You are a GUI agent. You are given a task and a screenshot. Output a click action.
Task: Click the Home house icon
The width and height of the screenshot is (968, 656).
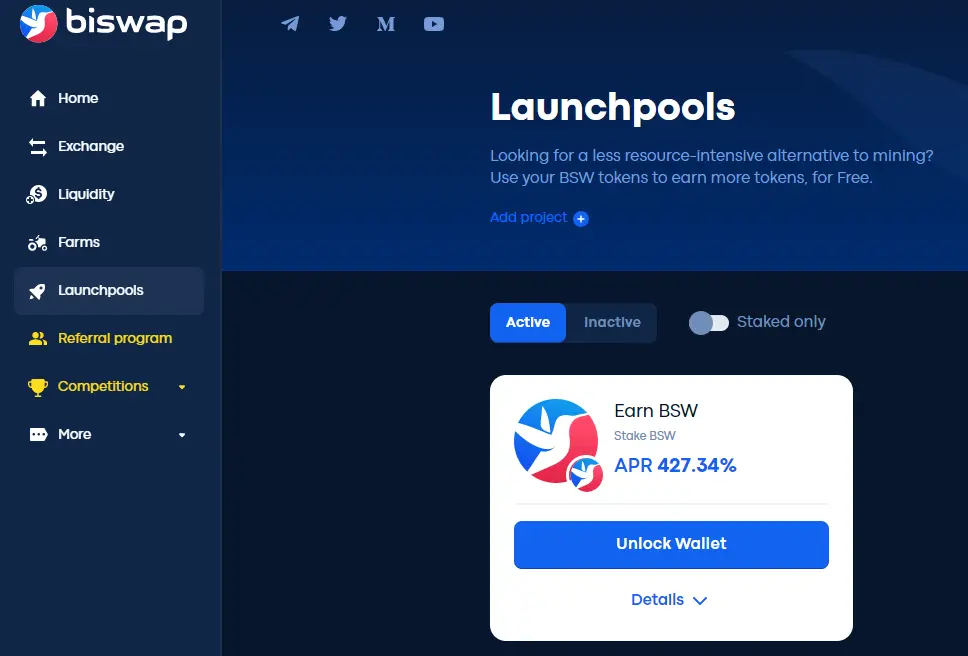[38, 98]
